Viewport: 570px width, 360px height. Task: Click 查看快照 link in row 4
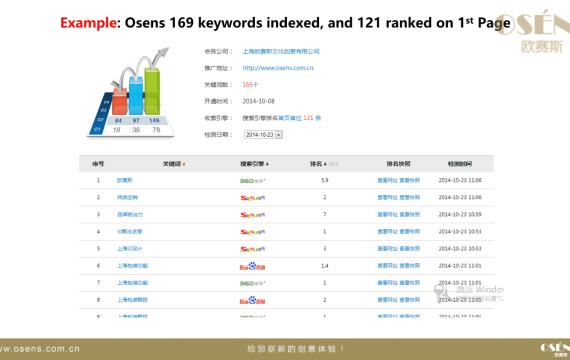coord(410,232)
